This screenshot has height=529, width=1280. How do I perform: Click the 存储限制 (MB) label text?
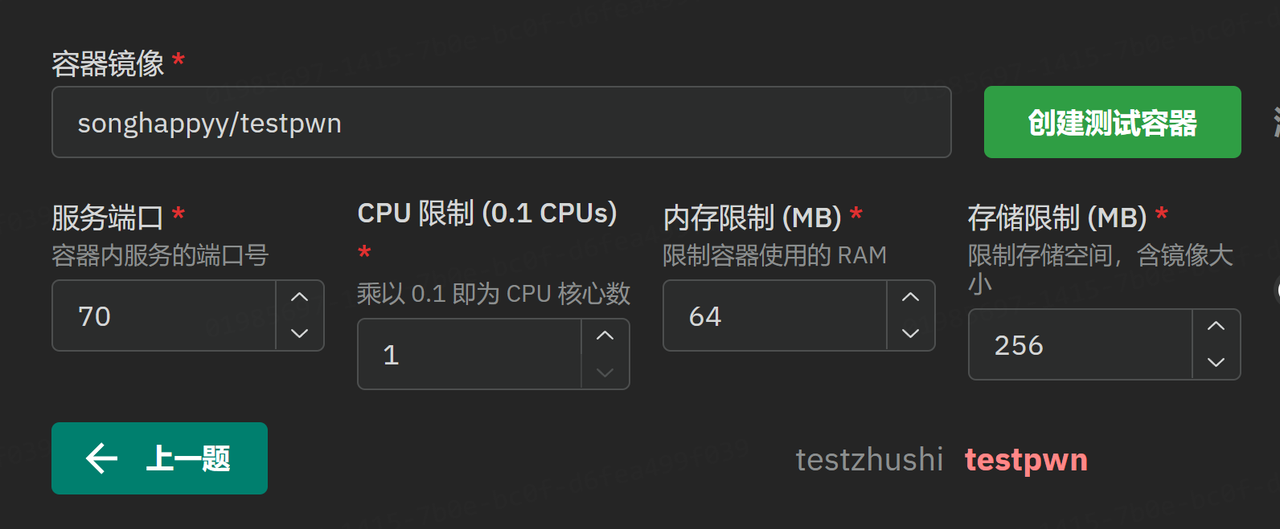(1057, 216)
